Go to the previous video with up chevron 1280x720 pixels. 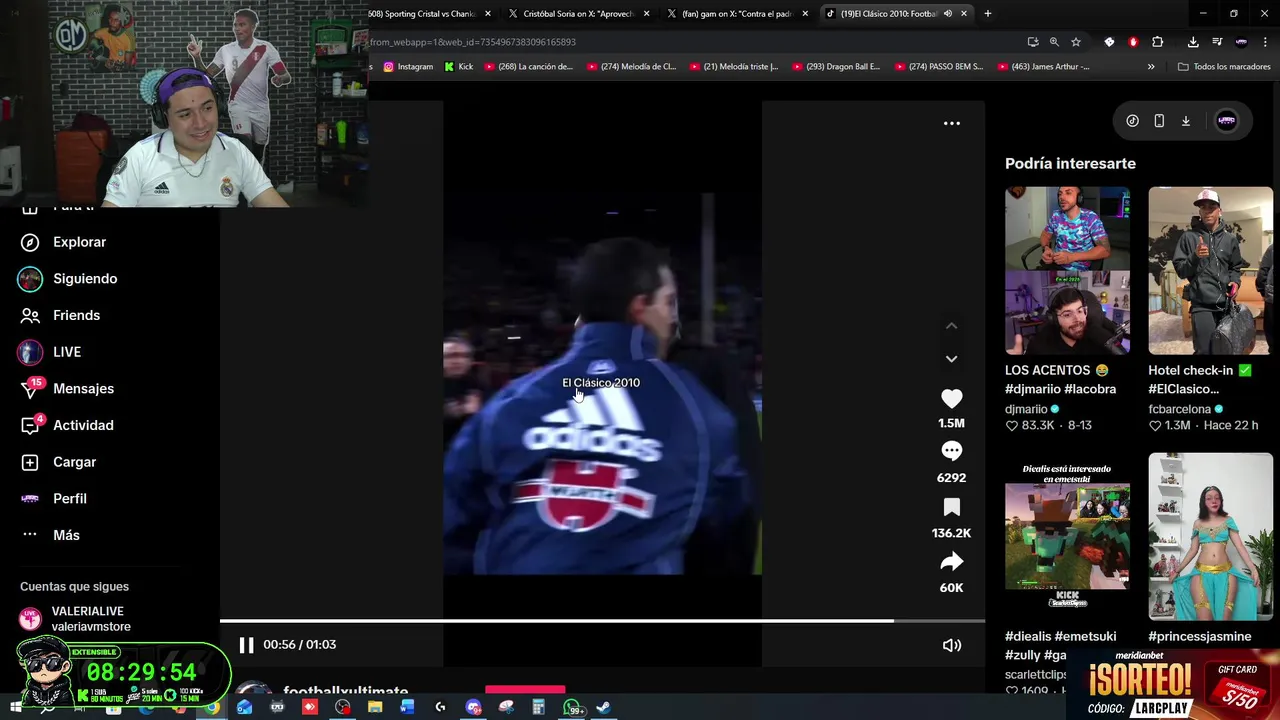pyautogui.click(x=951, y=326)
